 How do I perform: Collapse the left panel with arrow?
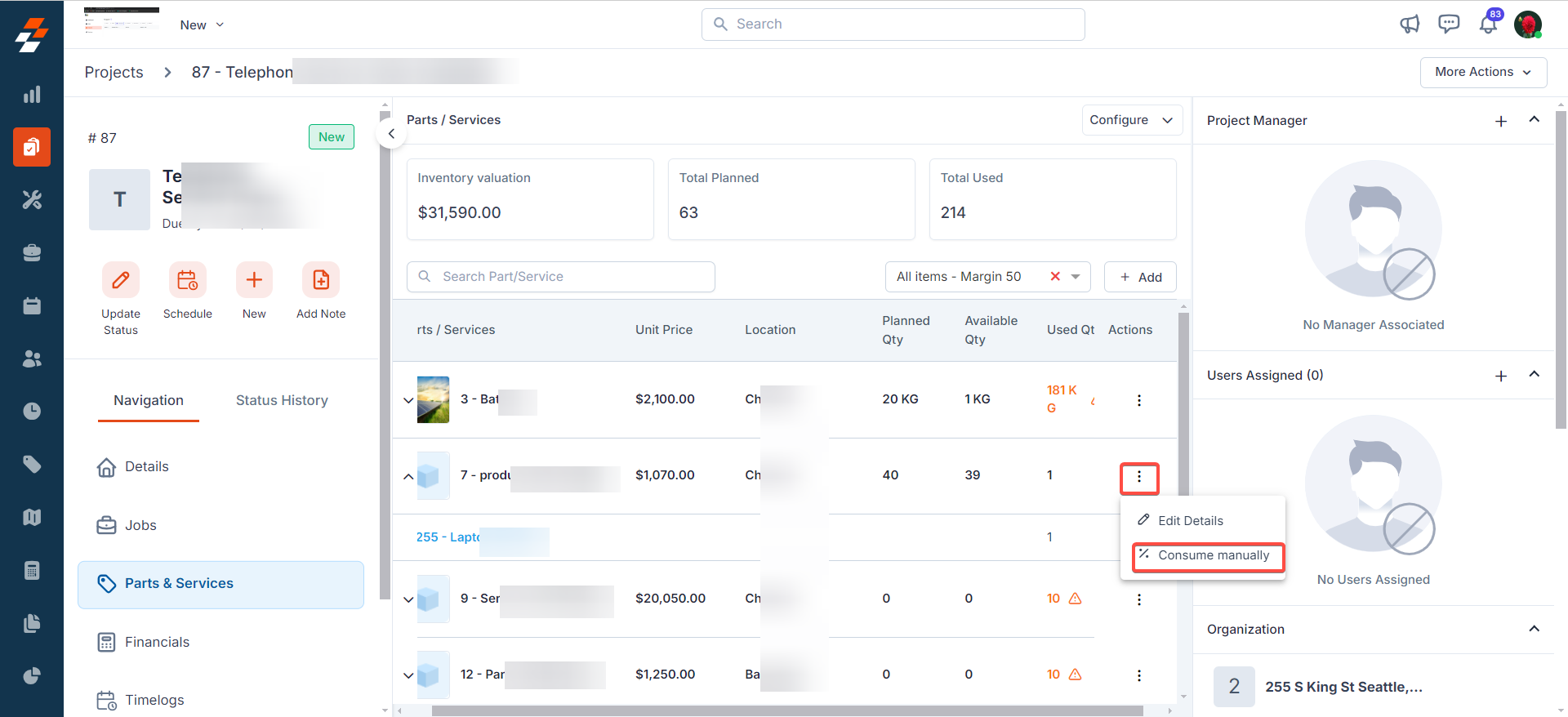coord(391,134)
